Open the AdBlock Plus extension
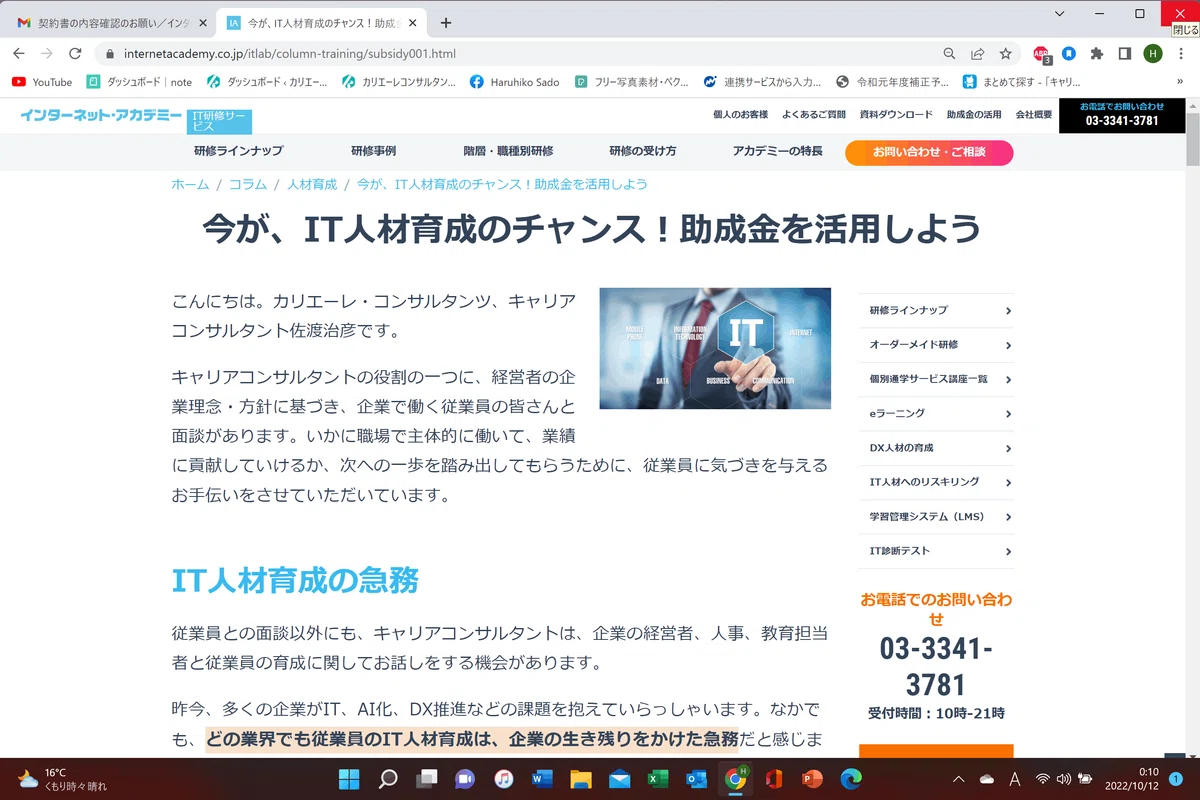Image resolution: width=1200 pixels, height=800 pixels. tap(1041, 54)
